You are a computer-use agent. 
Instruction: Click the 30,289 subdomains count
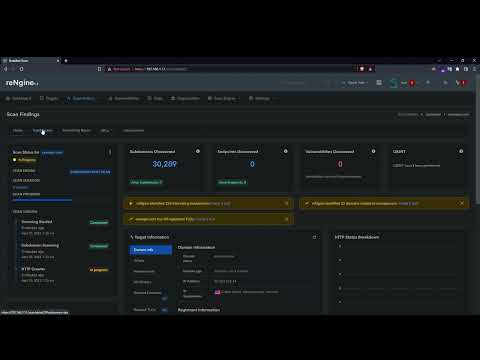[x=164, y=164]
